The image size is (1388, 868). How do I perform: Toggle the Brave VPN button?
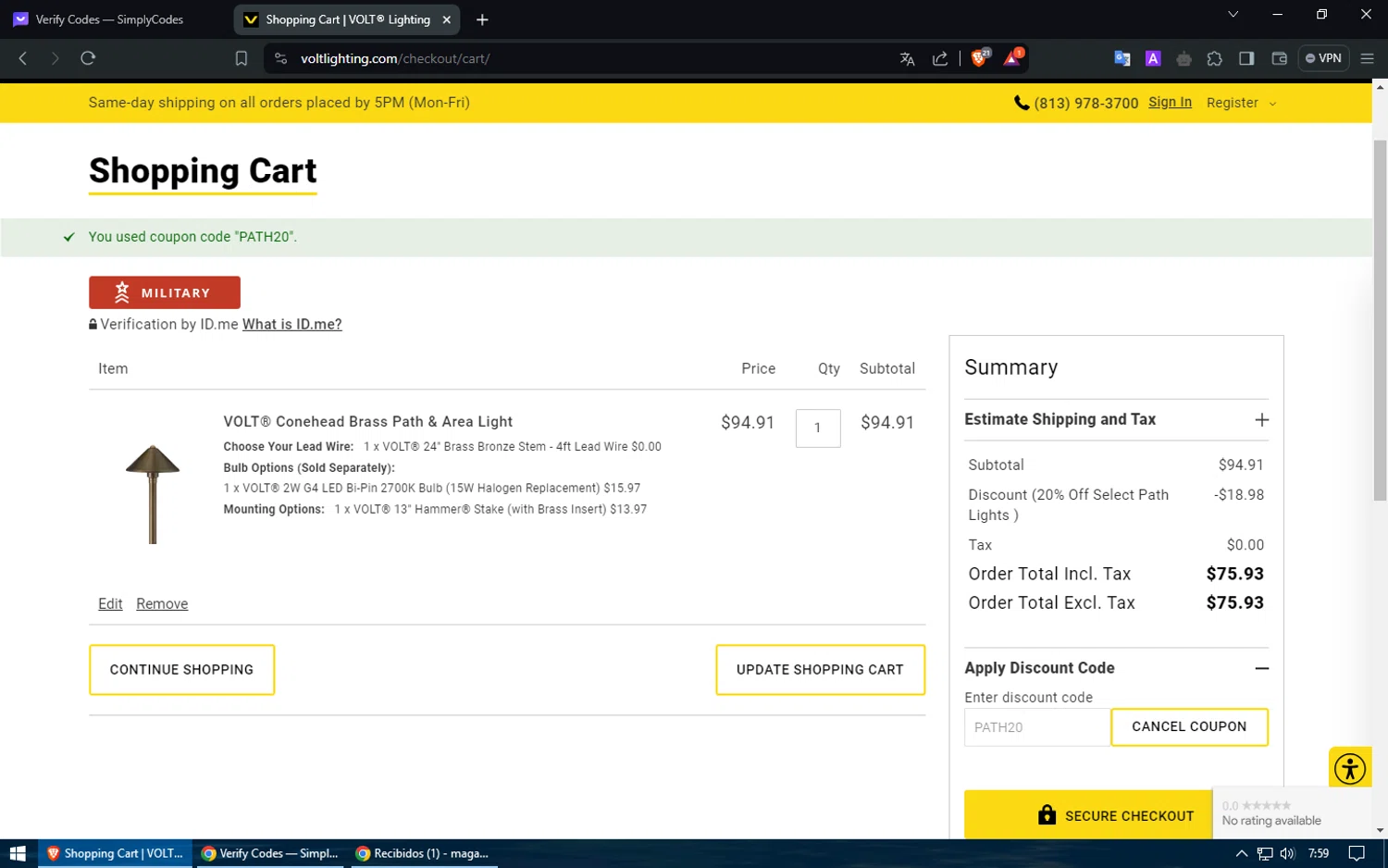(x=1323, y=58)
